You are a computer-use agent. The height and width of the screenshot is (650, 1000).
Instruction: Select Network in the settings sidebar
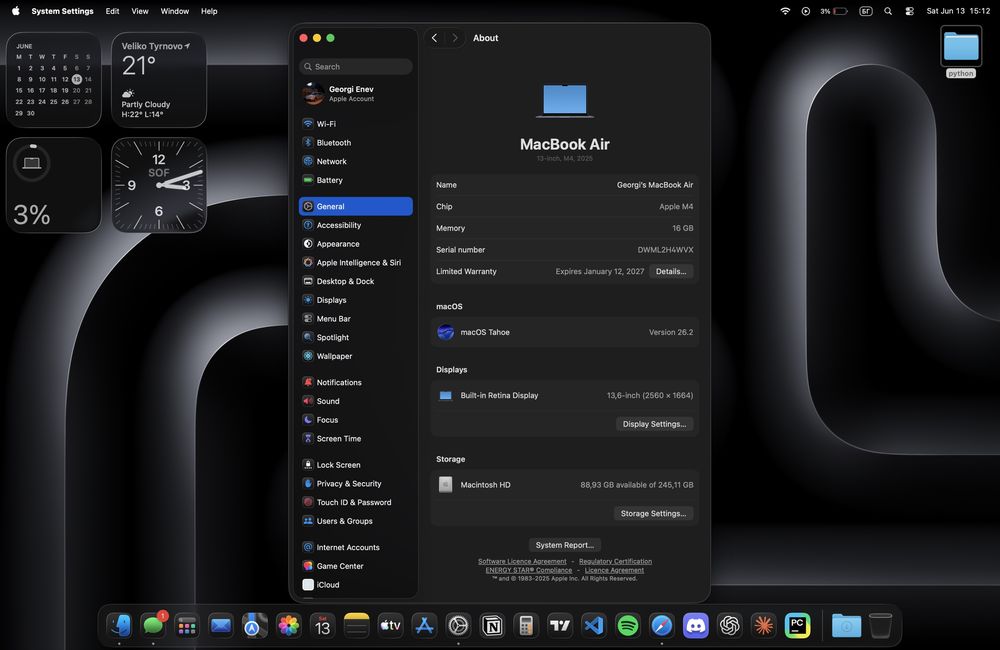coord(355,161)
